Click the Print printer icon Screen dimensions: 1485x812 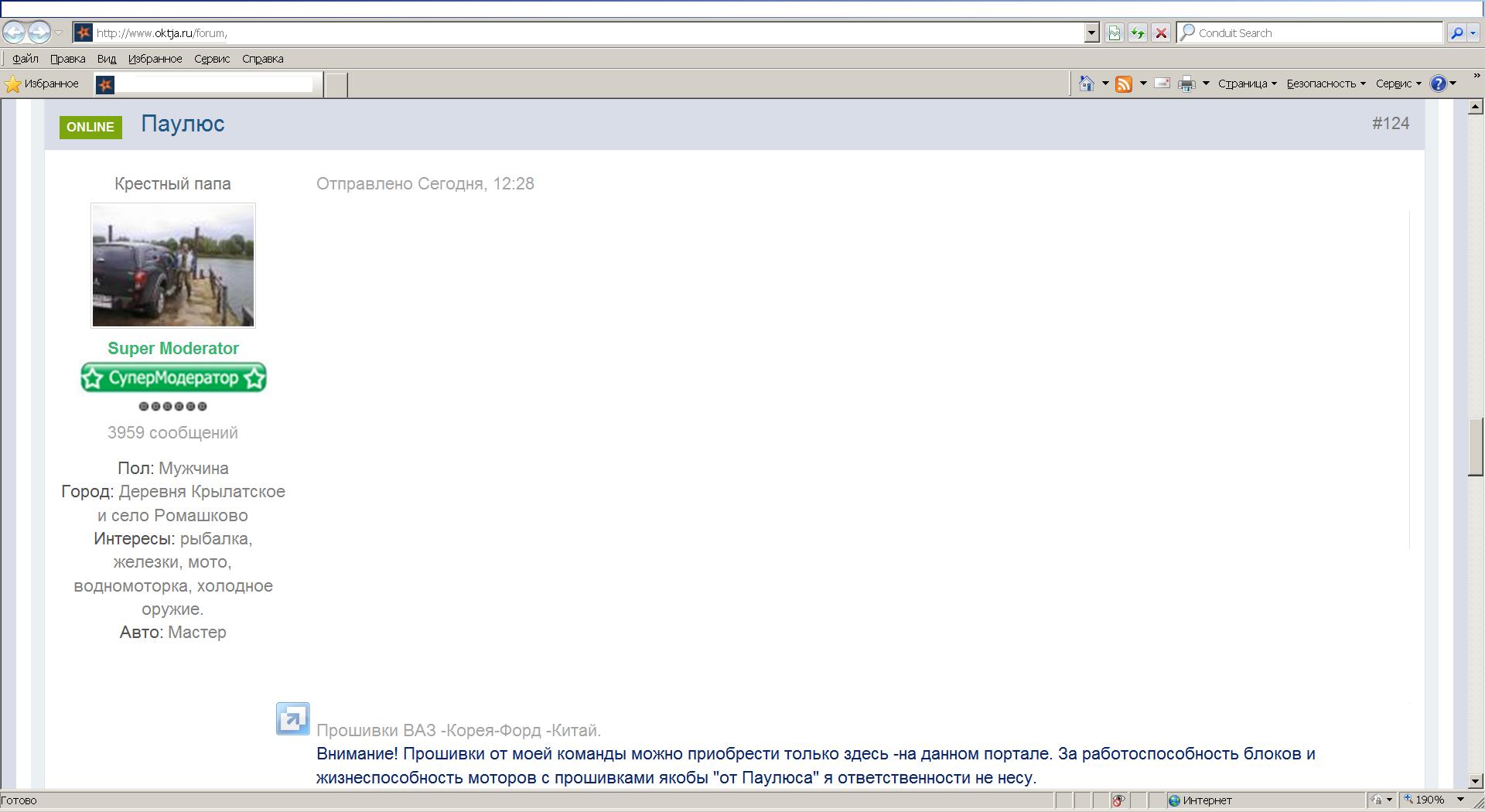pyautogui.click(x=1186, y=84)
